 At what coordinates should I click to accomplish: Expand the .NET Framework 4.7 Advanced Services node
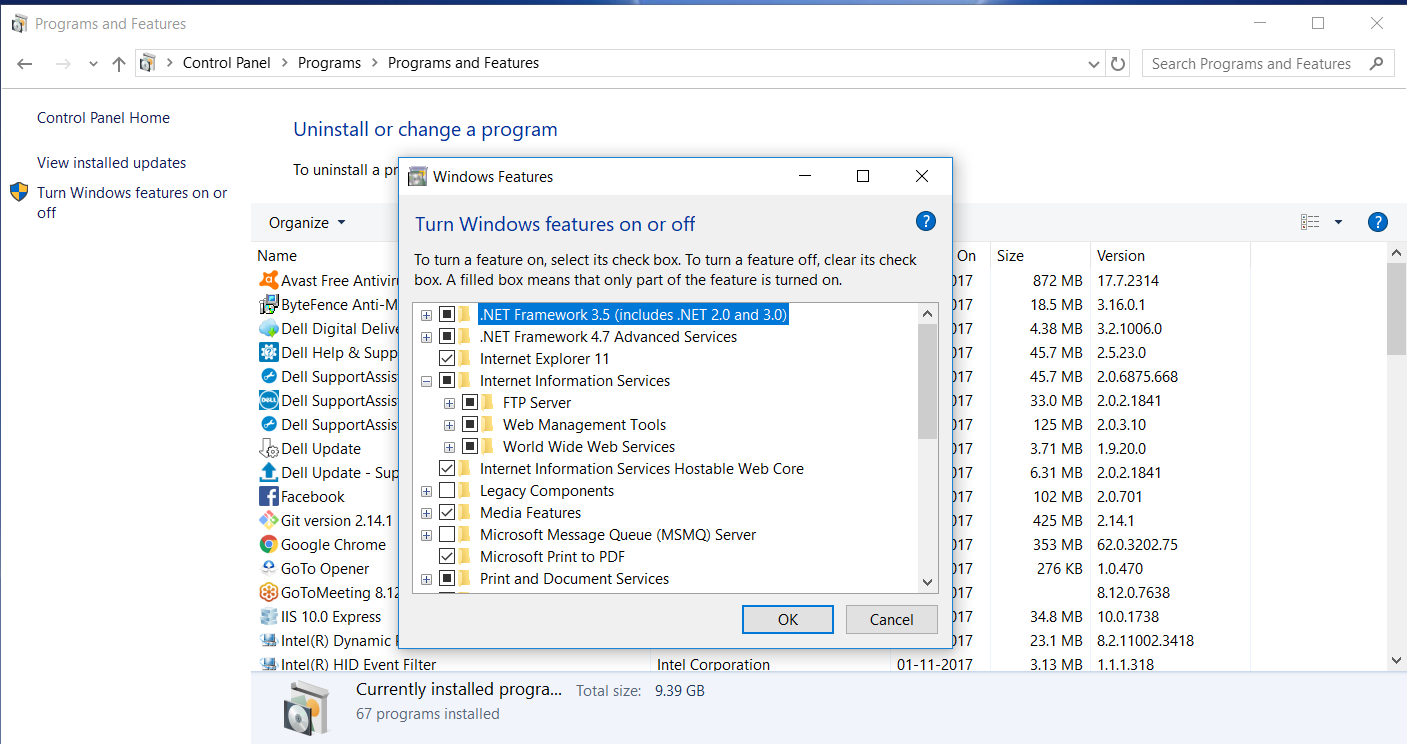tap(427, 337)
